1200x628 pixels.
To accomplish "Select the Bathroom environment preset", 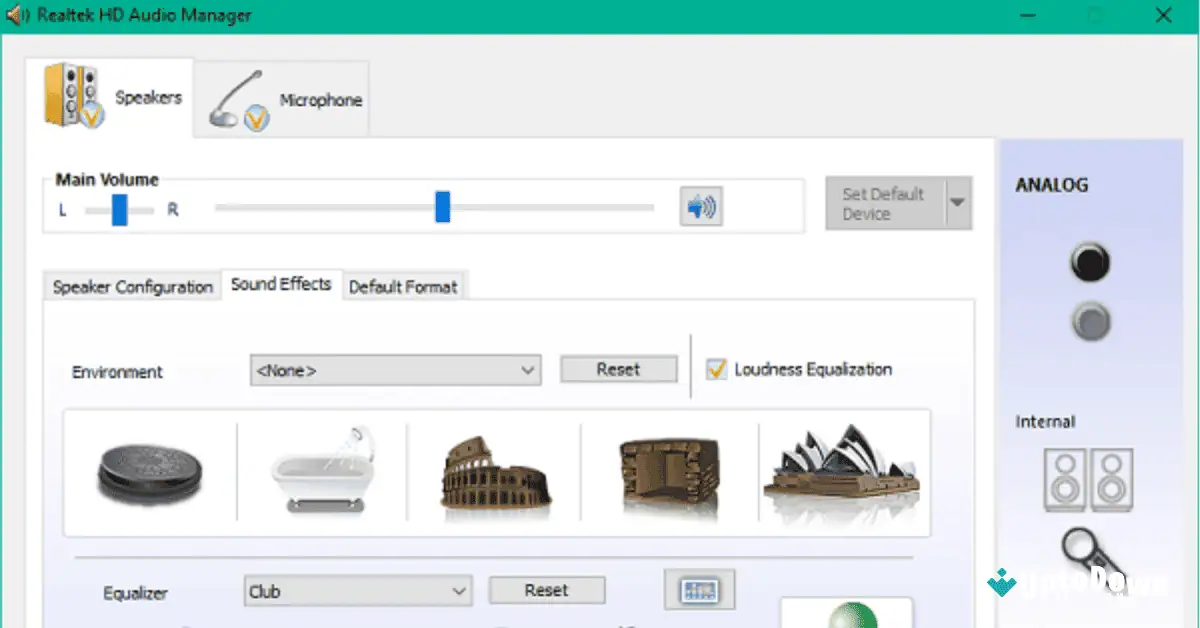I will coord(320,473).
